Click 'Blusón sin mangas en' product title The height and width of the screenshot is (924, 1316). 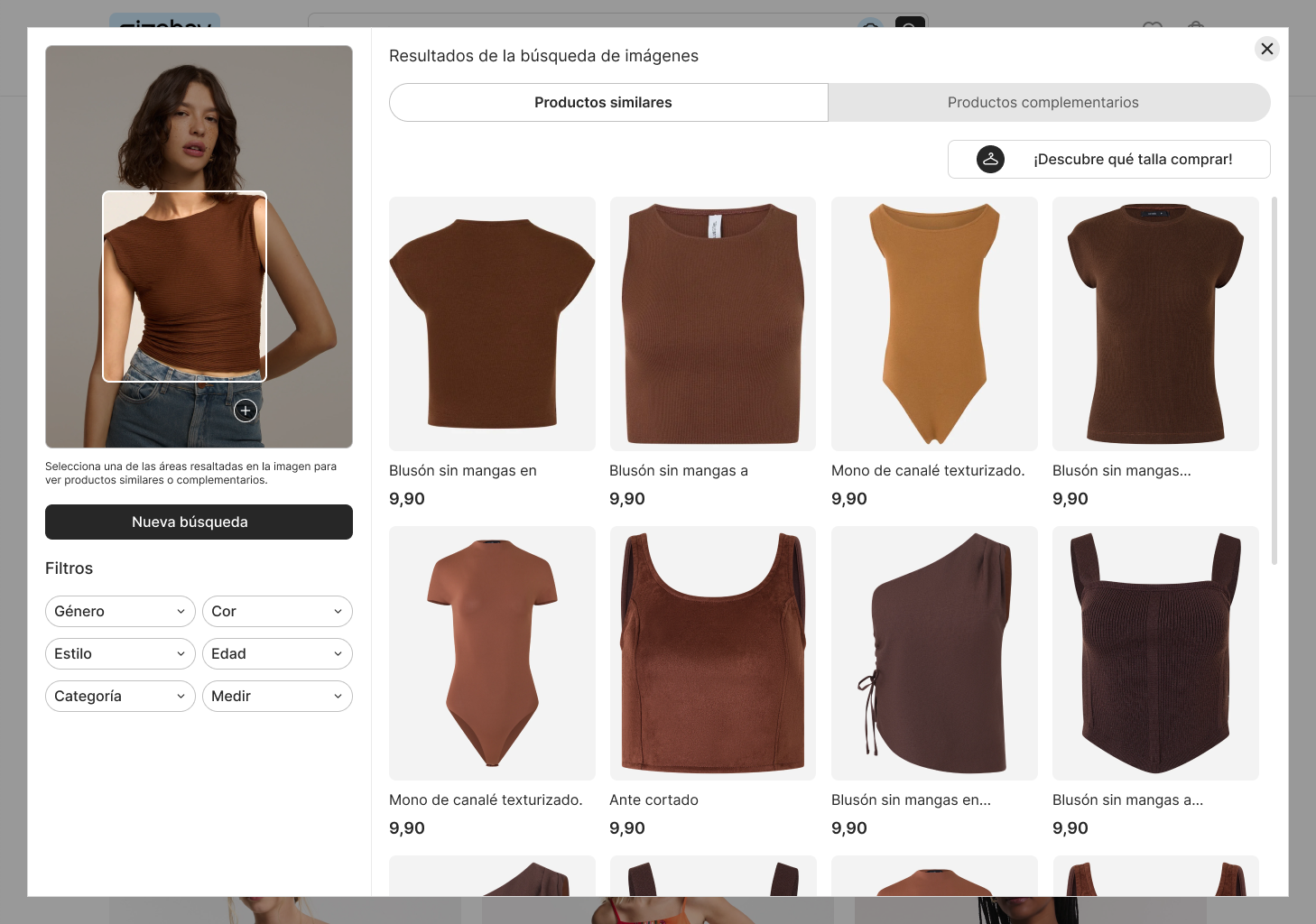tap(463, 471)
